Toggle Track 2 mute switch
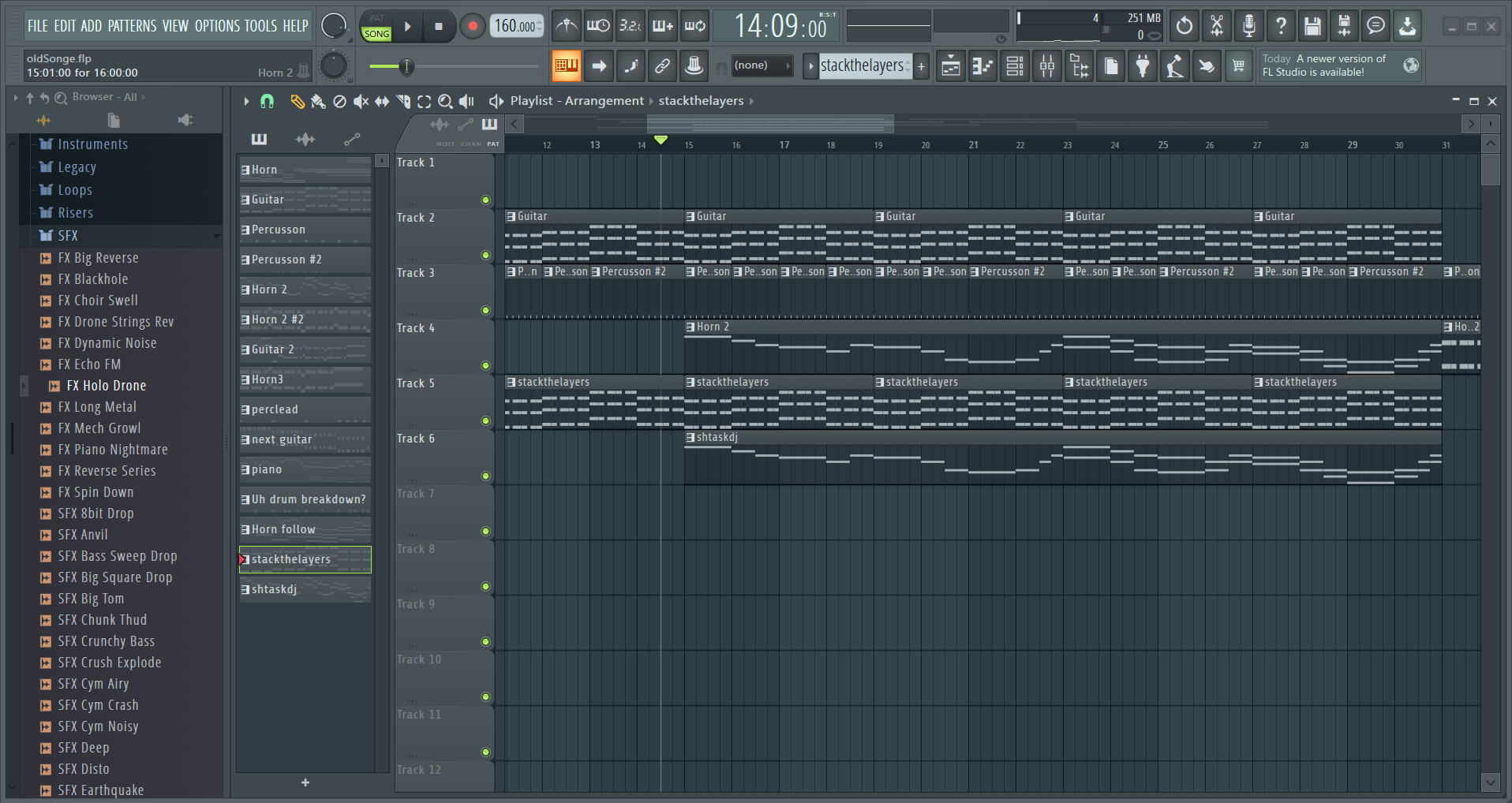1512x803 pixels. click(x=485, y=256)
